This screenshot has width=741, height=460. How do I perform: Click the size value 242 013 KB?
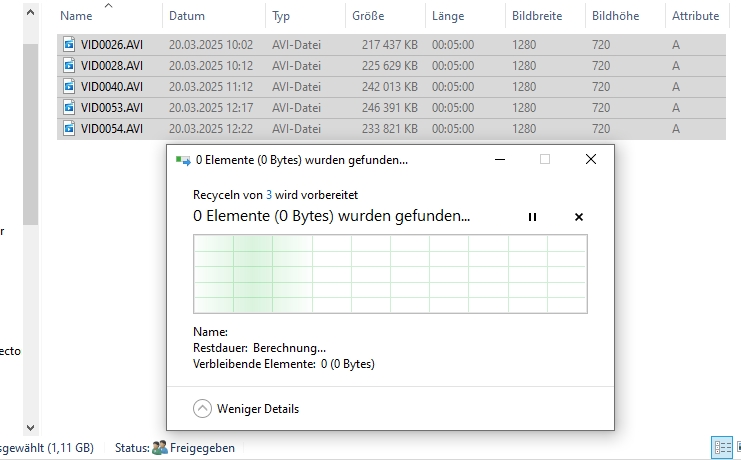390,87
